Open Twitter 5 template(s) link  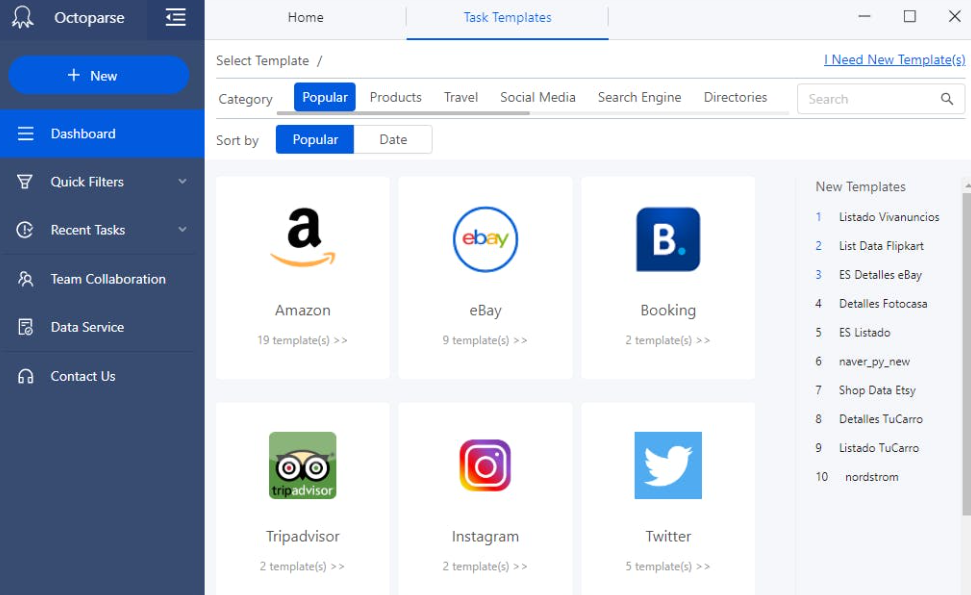coord(668,566)
